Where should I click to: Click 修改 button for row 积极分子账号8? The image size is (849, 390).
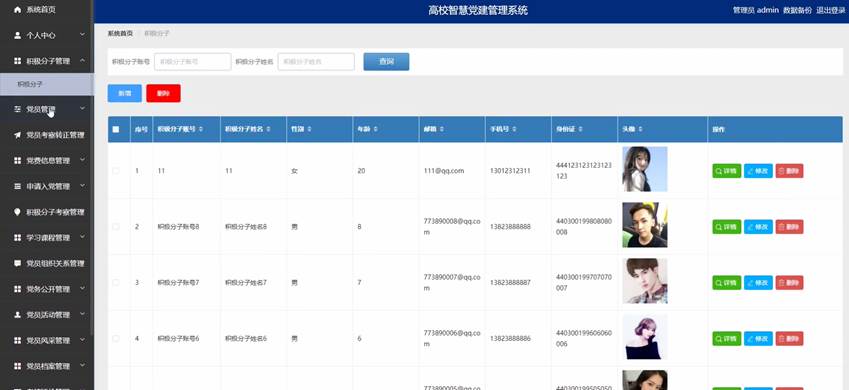pyautogui.click(x=758, y=227)
